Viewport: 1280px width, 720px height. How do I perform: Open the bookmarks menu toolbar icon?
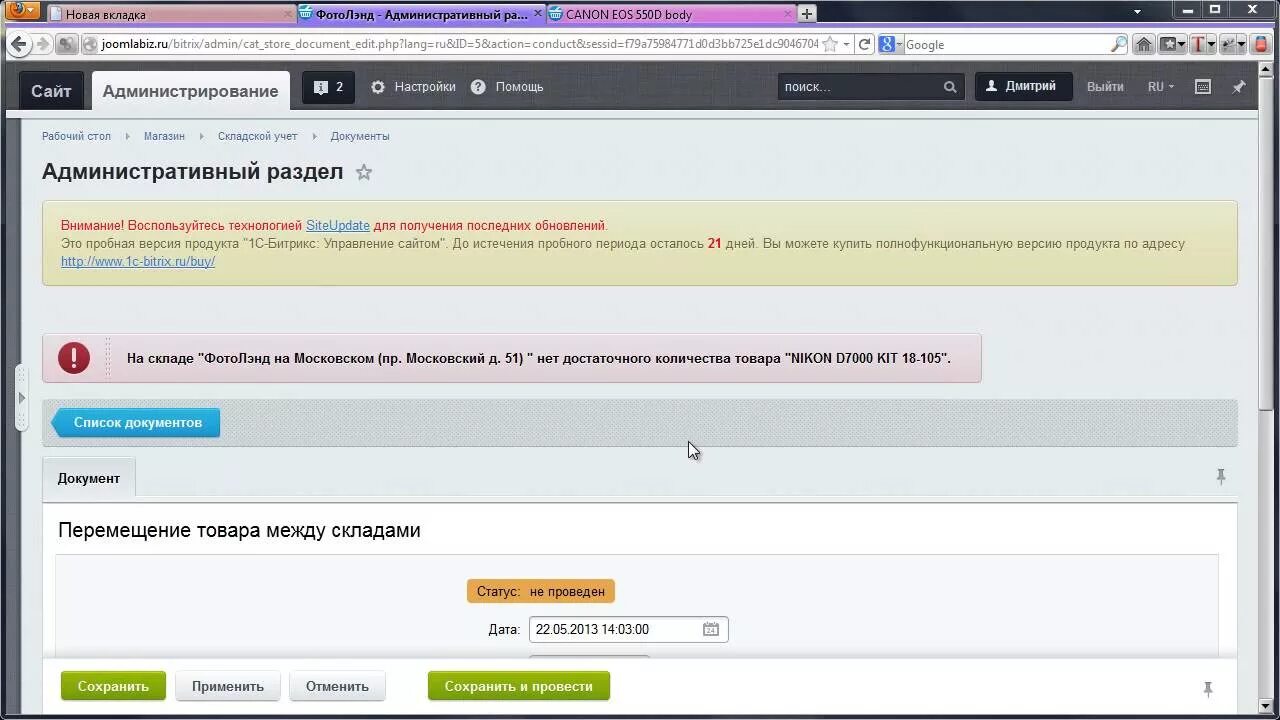tap(1172, 44)
